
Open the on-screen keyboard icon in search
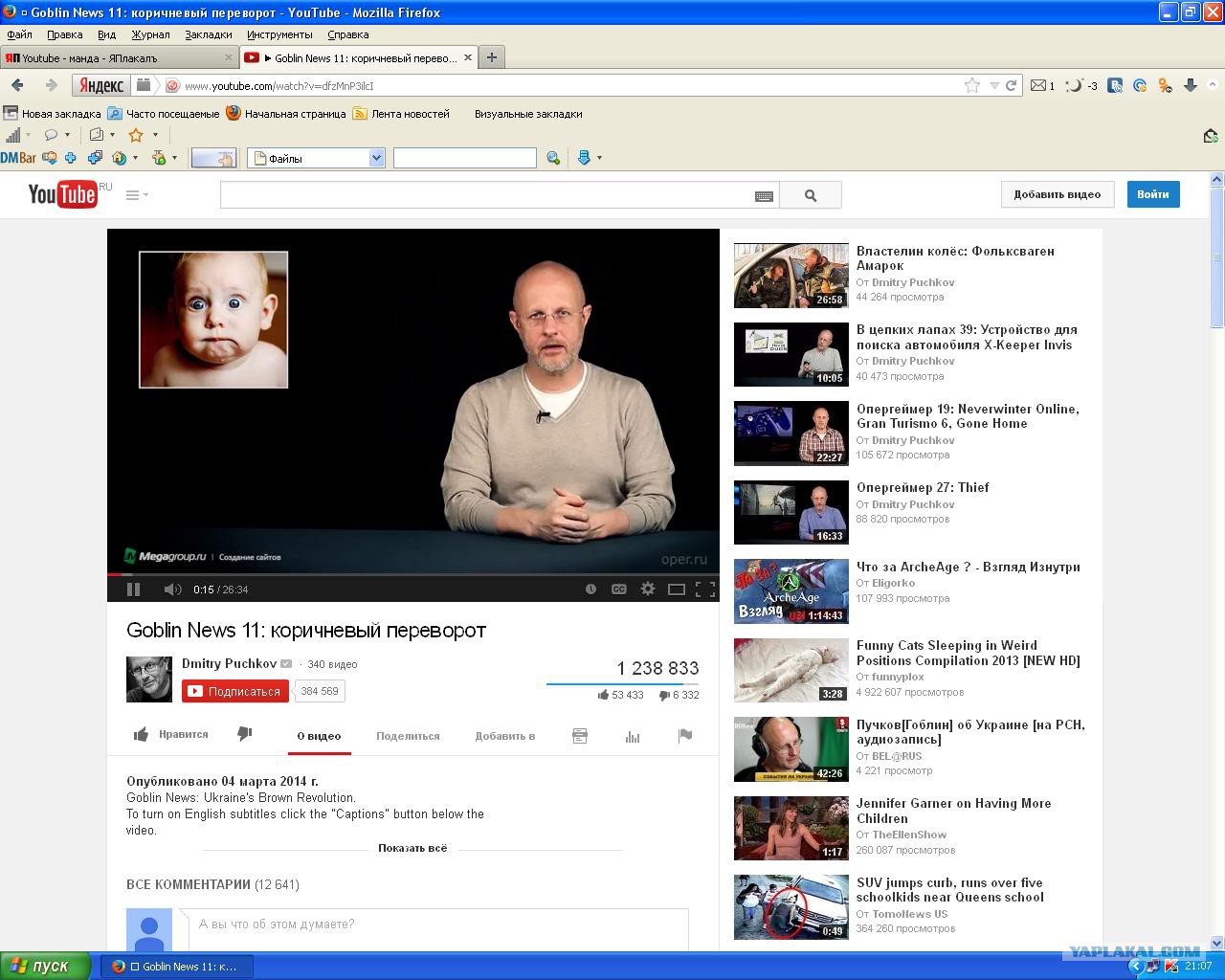point(764,195)
